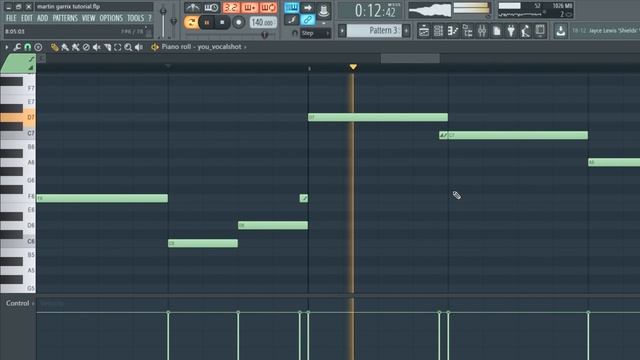Open the content download button
Screen dimensions: 640x360
561,31
